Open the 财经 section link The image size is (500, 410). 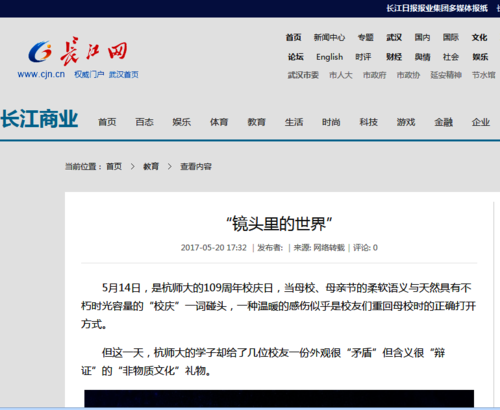click(394, 57)
